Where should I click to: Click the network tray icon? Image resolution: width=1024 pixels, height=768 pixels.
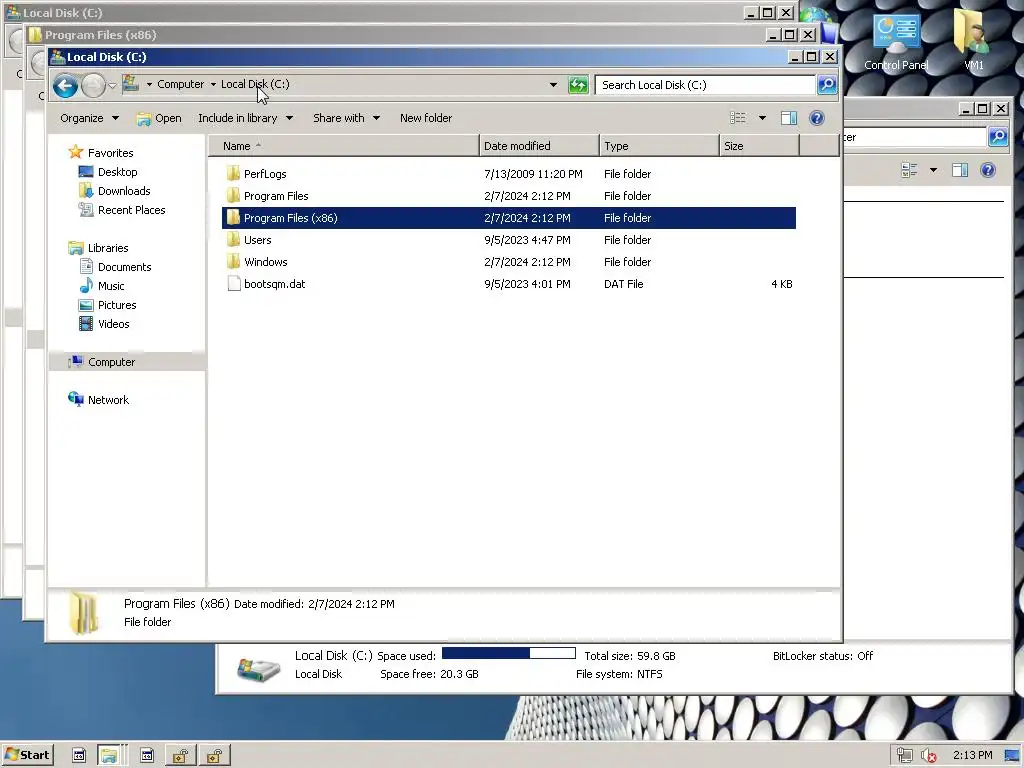[x=904, y=756]
